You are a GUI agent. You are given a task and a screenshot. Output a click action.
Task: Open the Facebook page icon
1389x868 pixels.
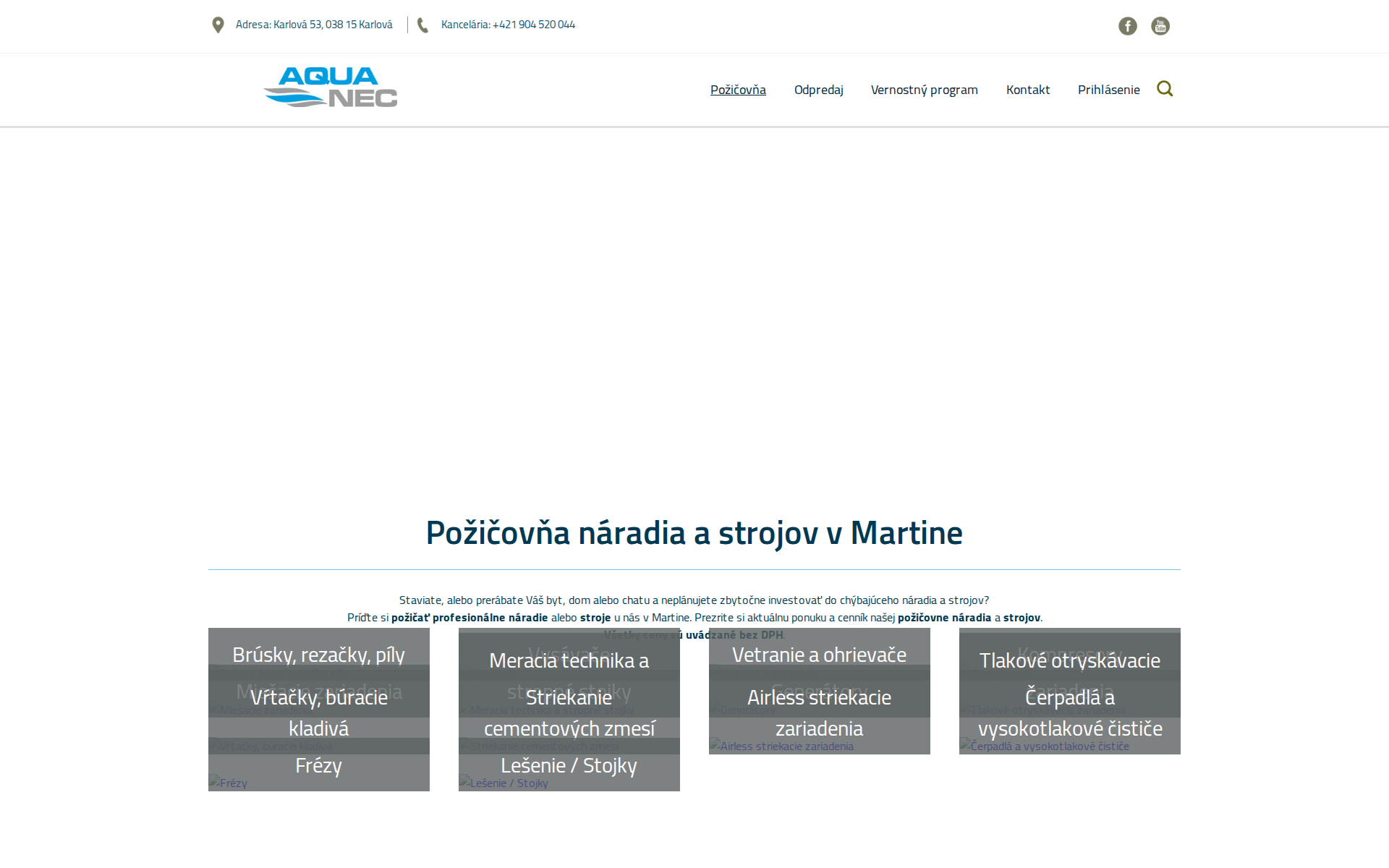(x=1128, y=26)
